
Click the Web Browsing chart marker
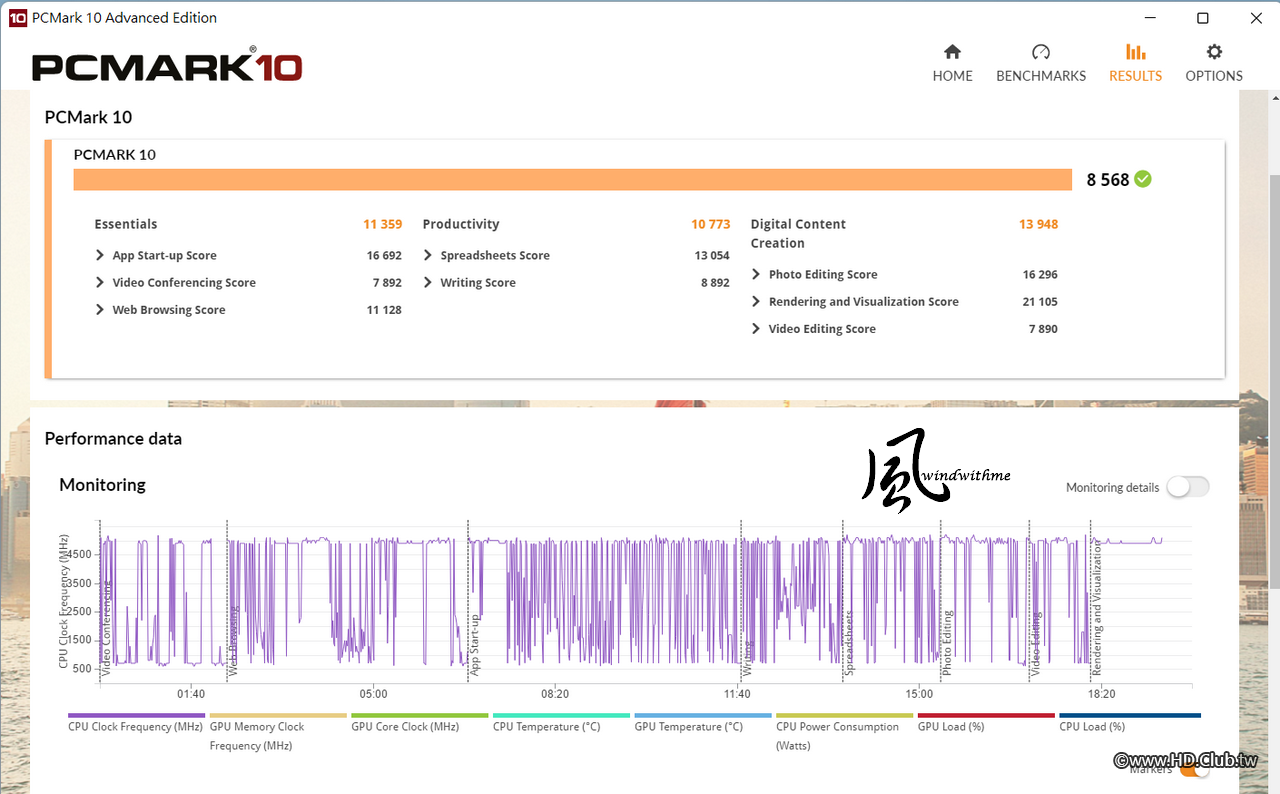(233, 641)
